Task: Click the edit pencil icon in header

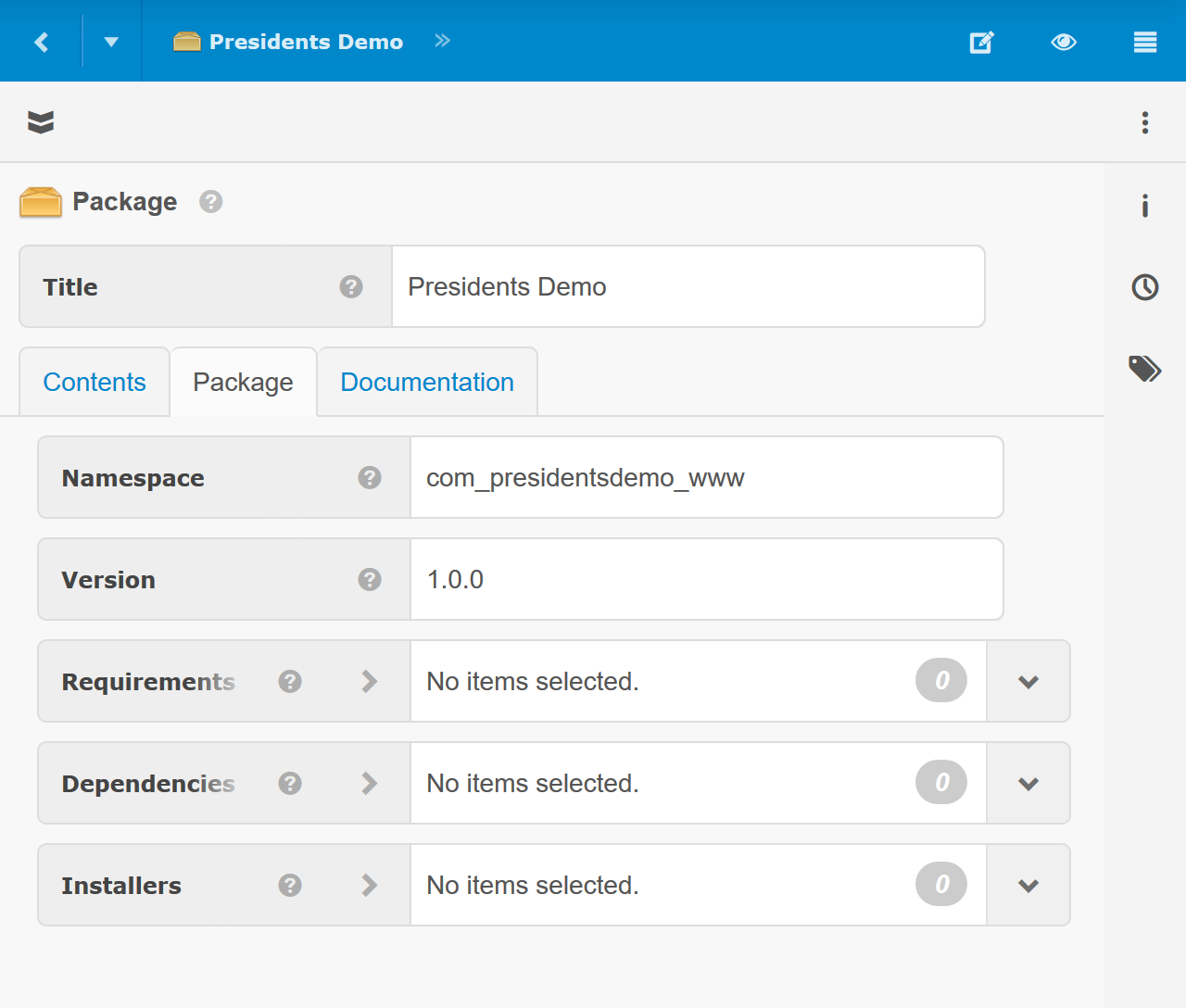Action: pyautogui.click(x=981, y=42)
